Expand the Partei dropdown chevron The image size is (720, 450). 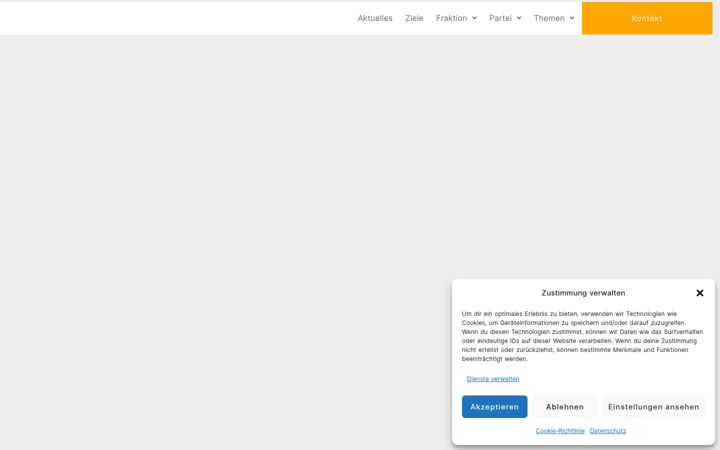coord(519,18)
